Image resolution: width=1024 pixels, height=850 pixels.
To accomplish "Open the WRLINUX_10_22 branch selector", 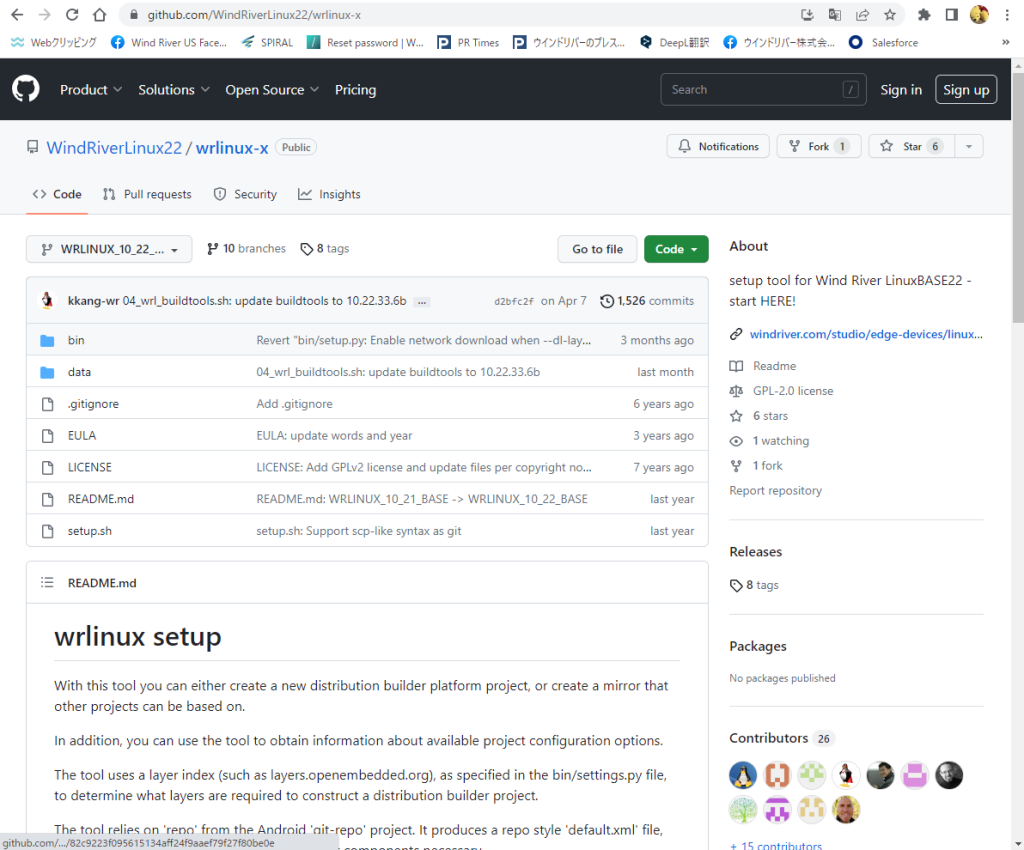I will (x=108, y=249).
